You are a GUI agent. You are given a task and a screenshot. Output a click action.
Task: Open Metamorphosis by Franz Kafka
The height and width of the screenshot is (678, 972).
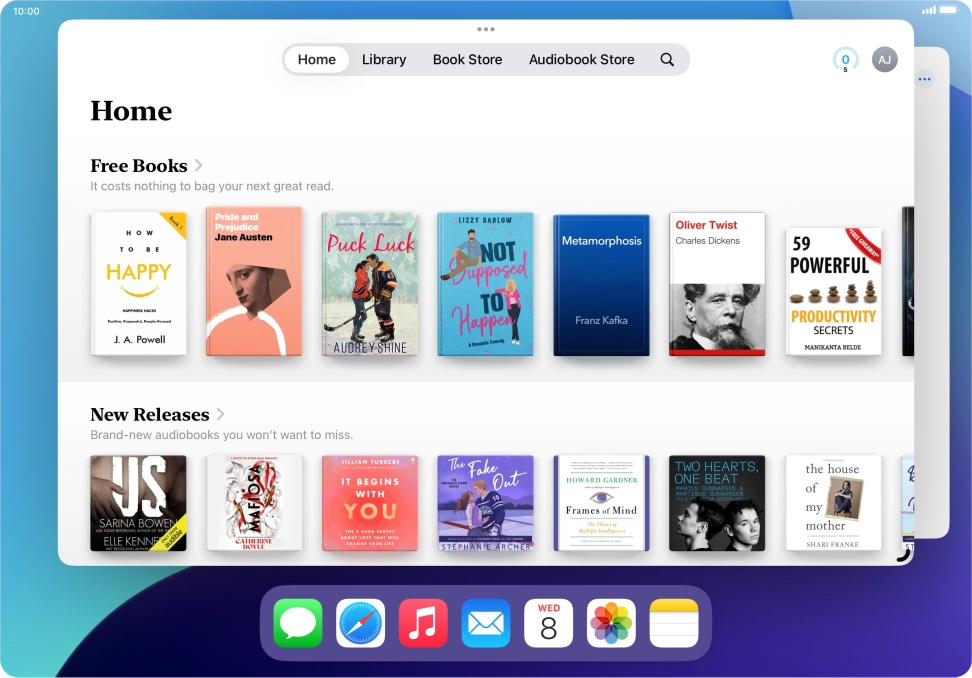click(601, 285)
